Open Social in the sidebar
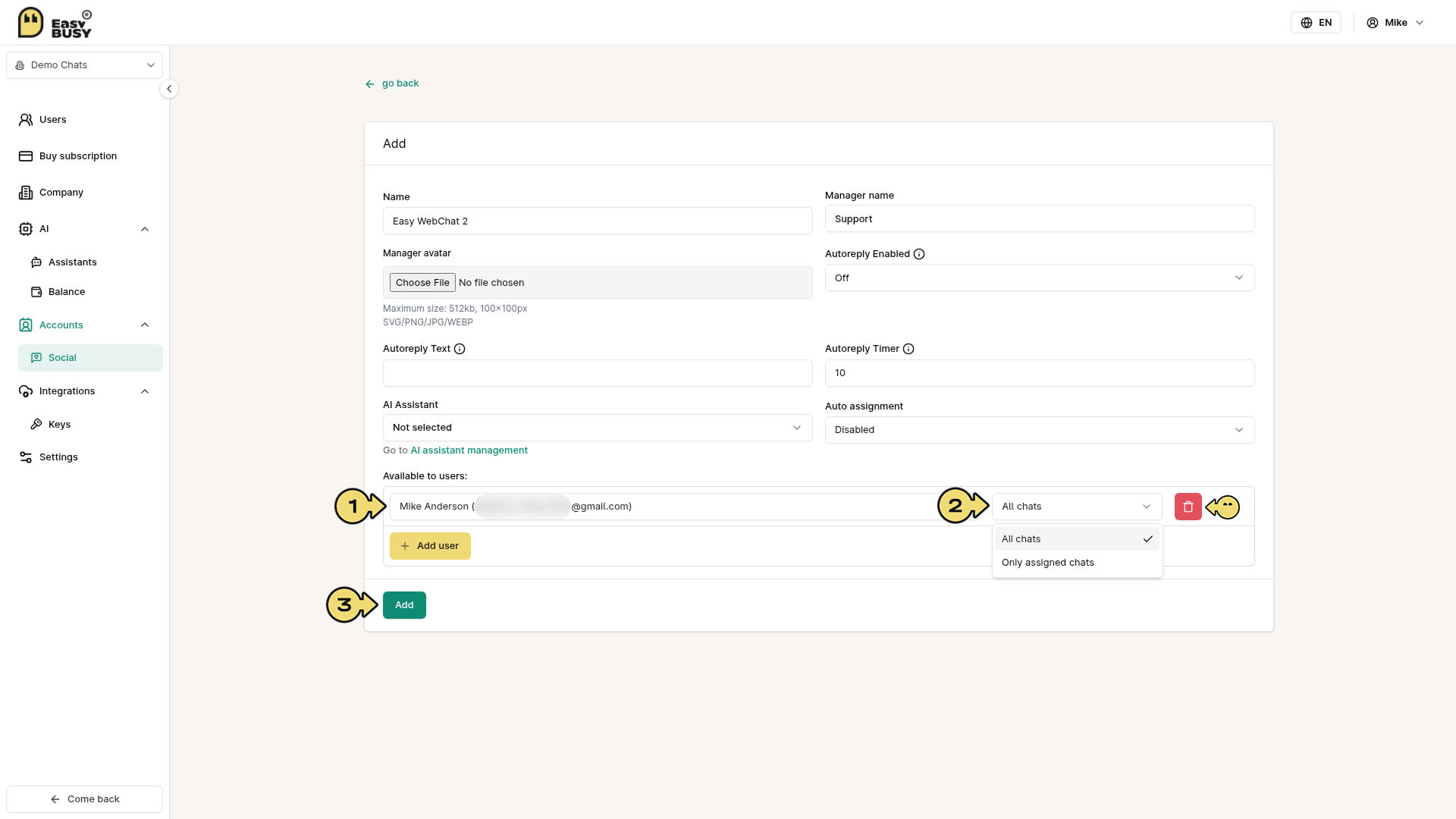 (x=90, y=358)
